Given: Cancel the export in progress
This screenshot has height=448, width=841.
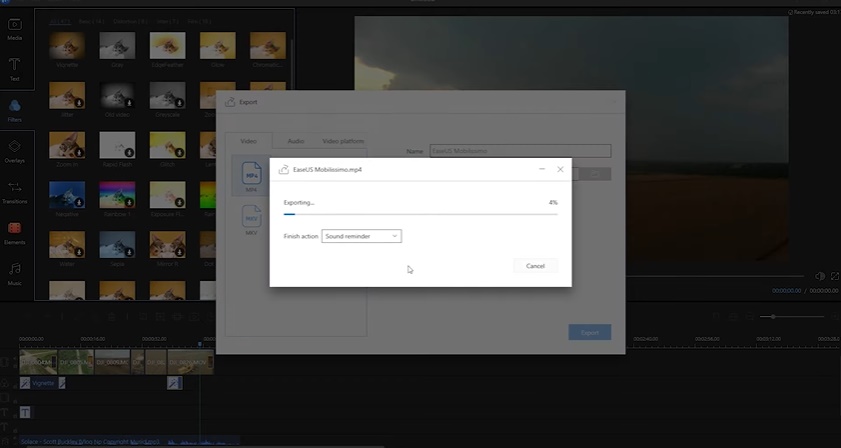Looking at the screenshot, I should click(535, 266).
